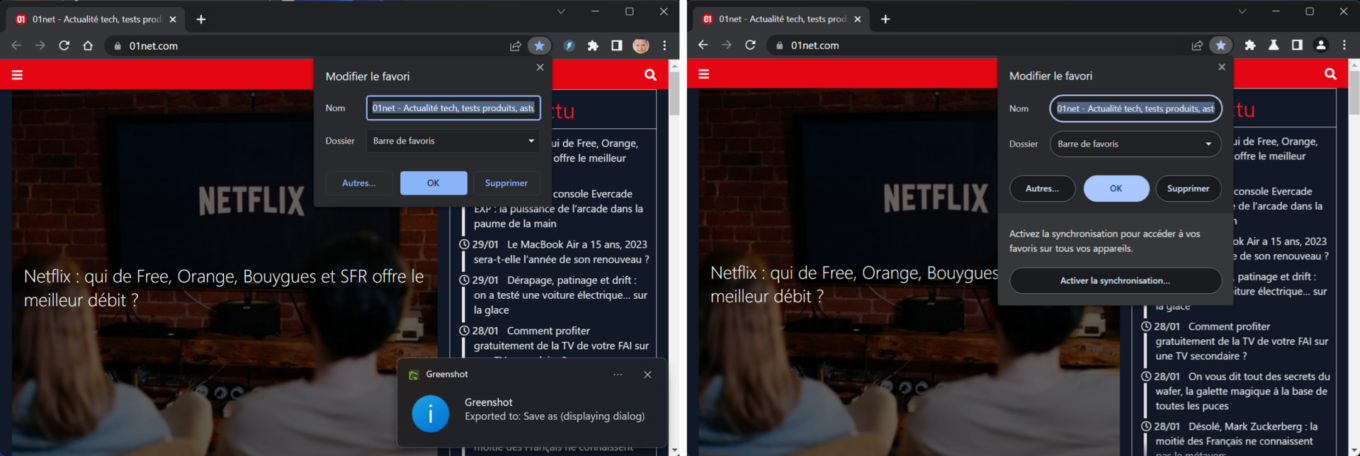This screenshot has width=1360, height=456.
Task: Open Dossier dropdown in left window's popup
Action: click(x=453, y=141)
